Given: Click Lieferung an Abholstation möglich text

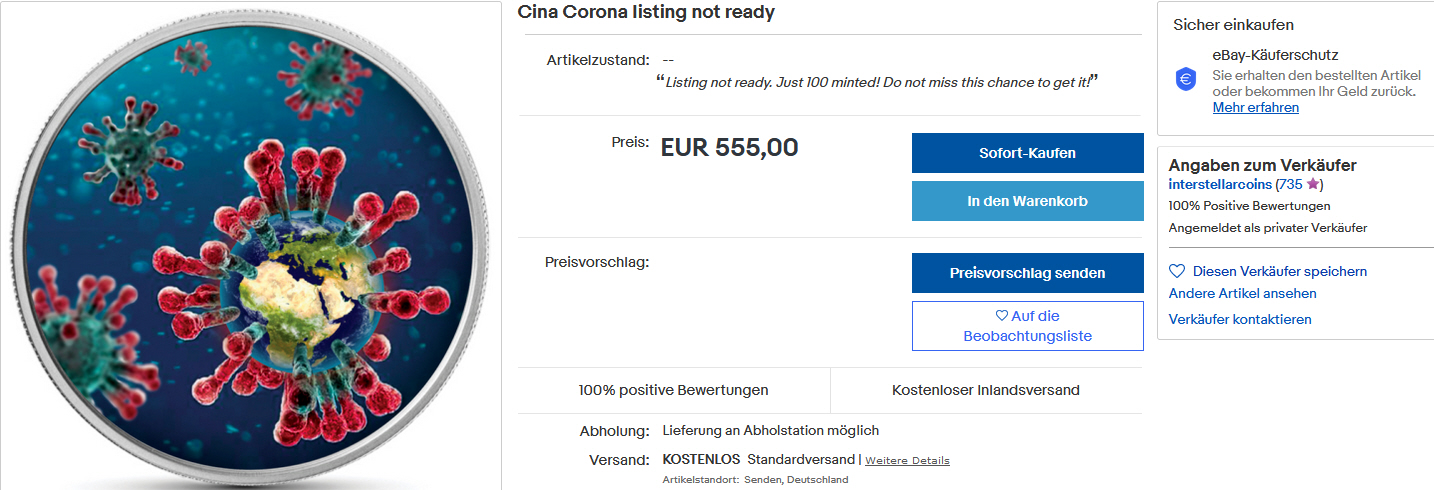Looking at the screenshot, I should click(770, 431).
